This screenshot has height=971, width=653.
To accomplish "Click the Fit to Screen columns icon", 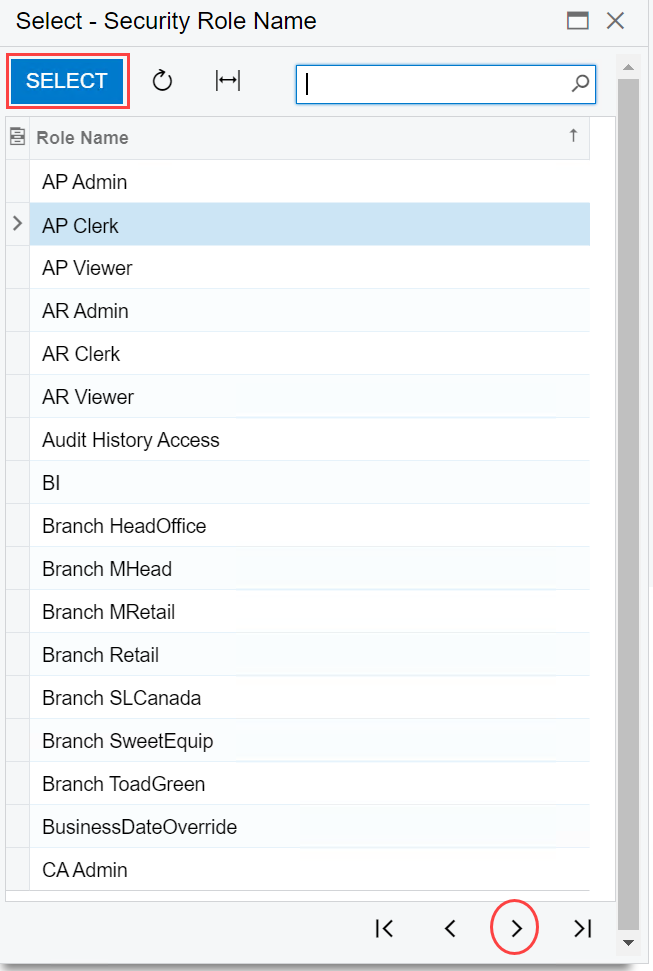I will (228, 82).
